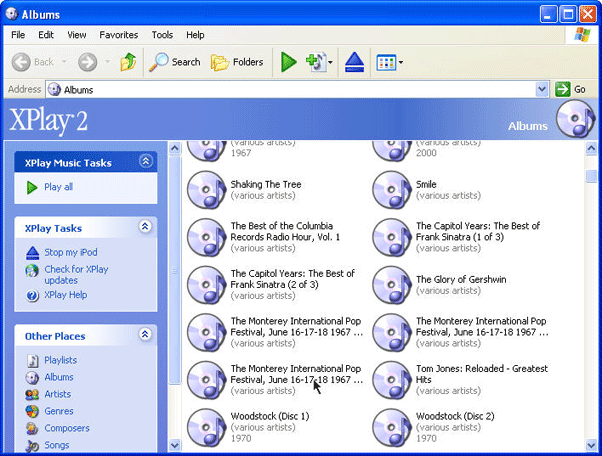The height and width of the screenshot is (456, 602).
Task: Click the Stop my iPod link
Action: pyautogui.click(x=71, y=252)
